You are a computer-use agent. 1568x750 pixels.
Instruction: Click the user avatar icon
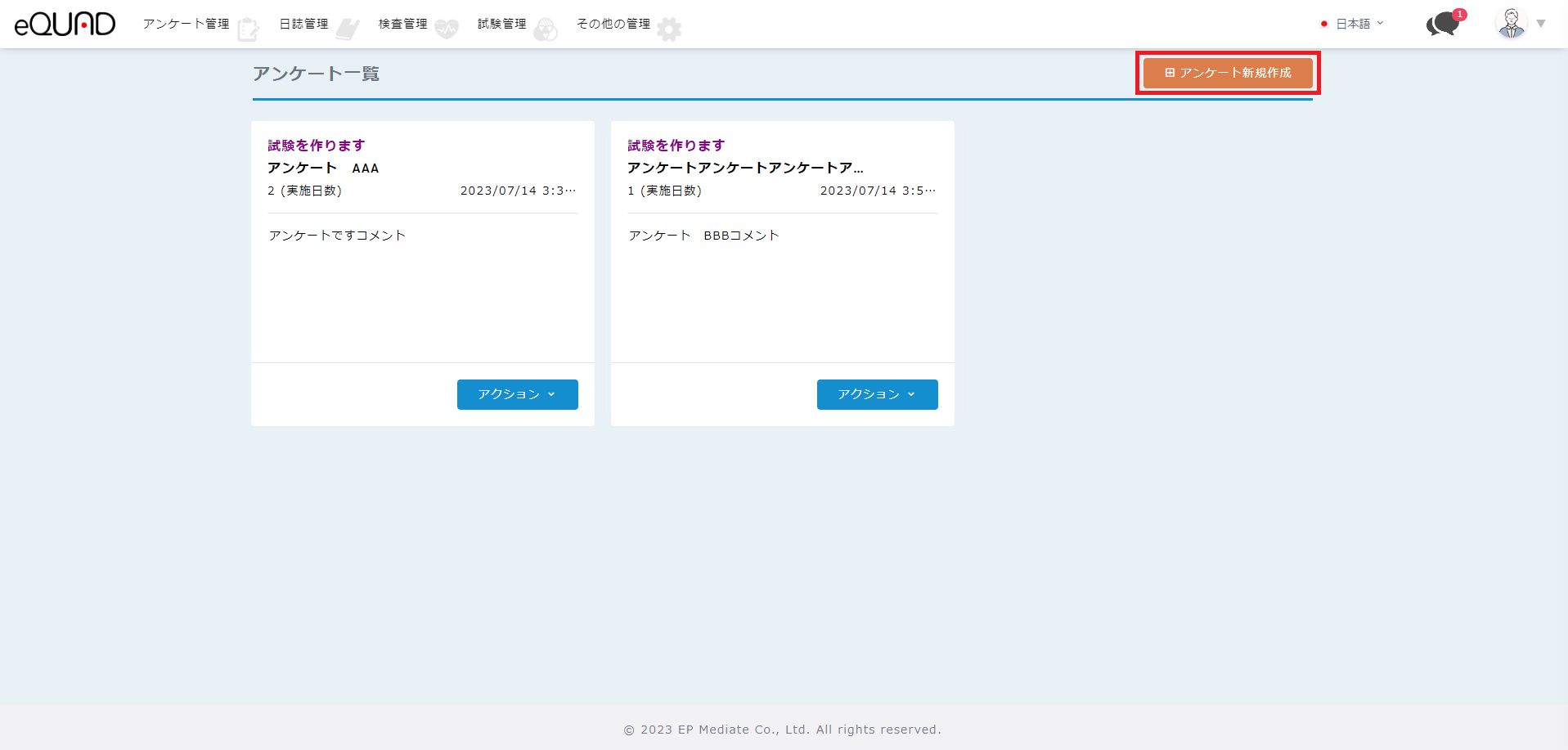point(1511,24)
